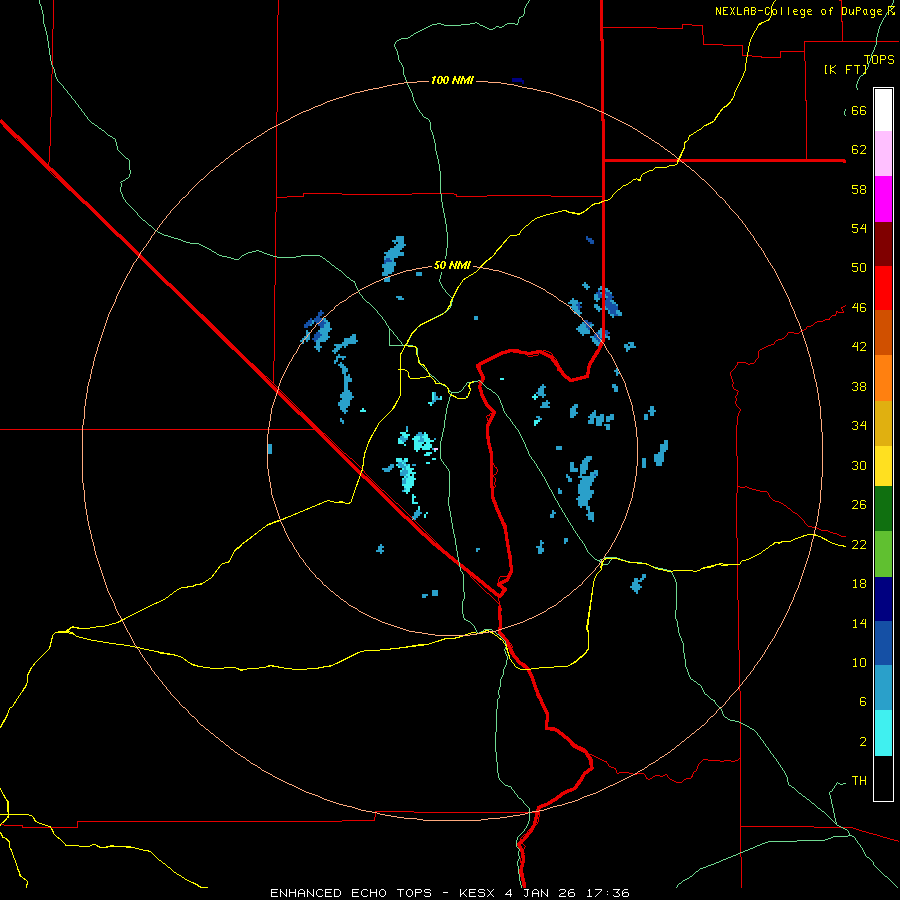Click the legend value 50

click(x=859, y=267)
